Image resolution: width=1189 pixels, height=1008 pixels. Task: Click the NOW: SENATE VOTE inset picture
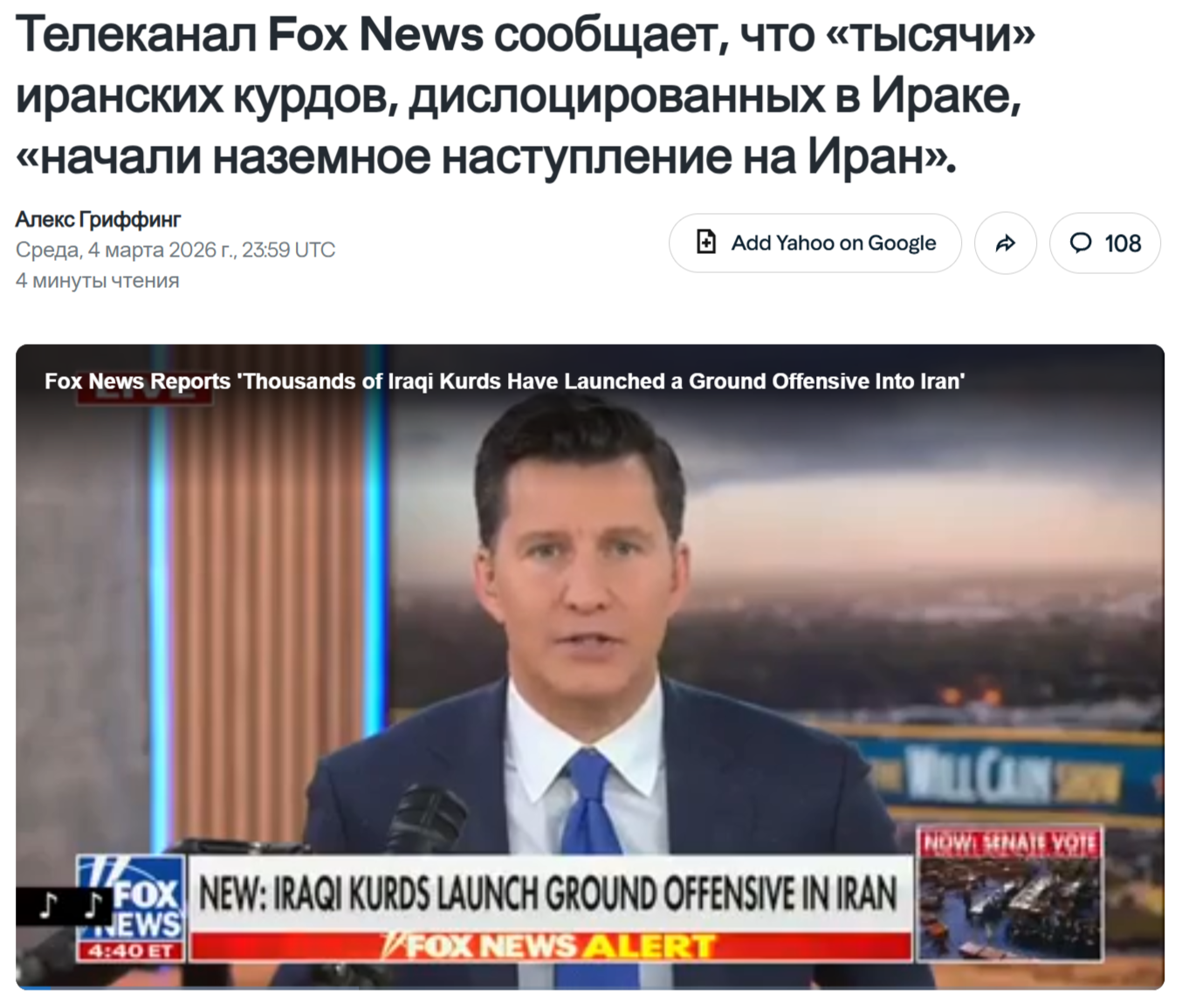(1010, 893)
